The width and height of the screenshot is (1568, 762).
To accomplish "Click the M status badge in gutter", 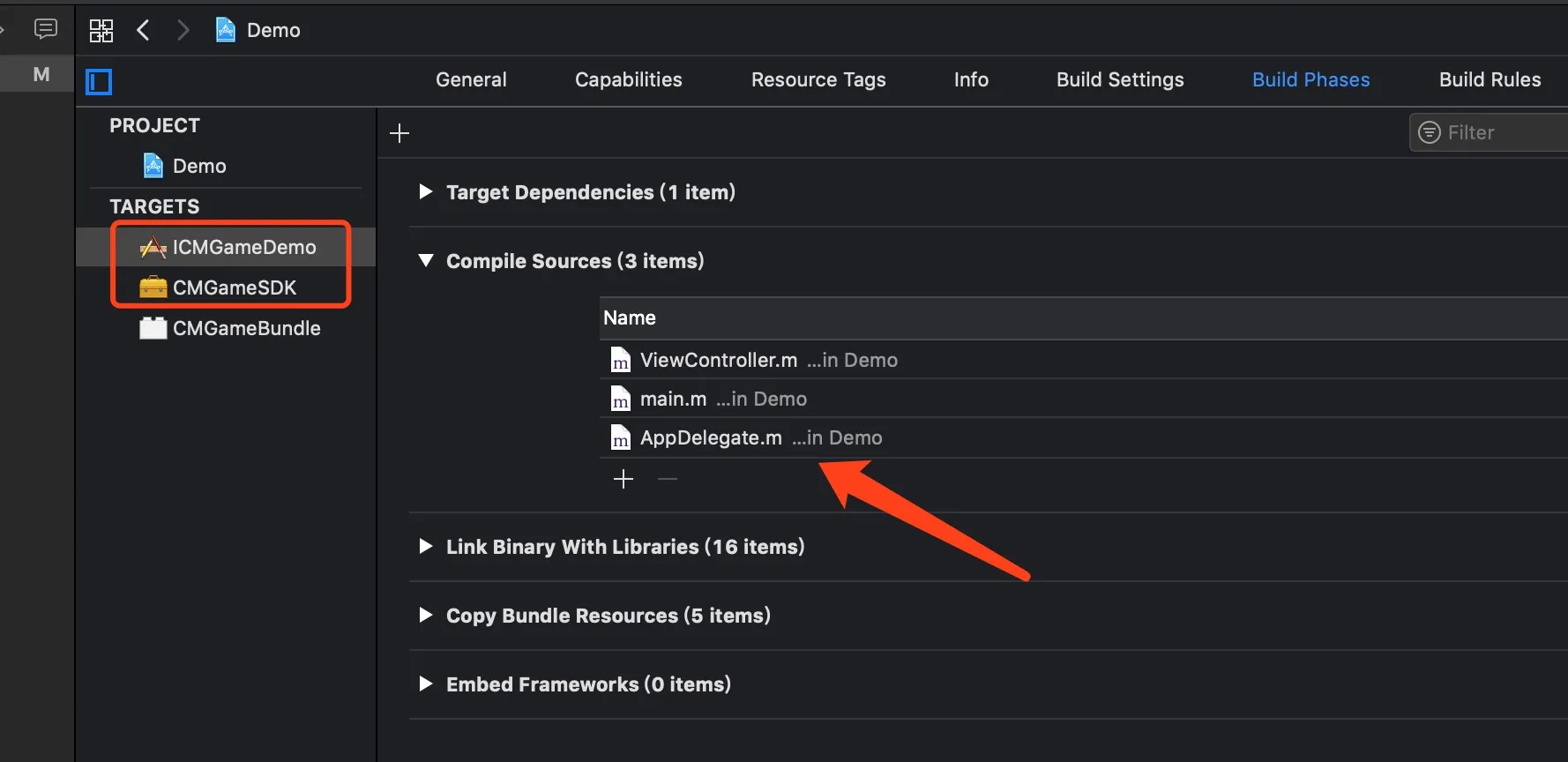I will [41, 74].
